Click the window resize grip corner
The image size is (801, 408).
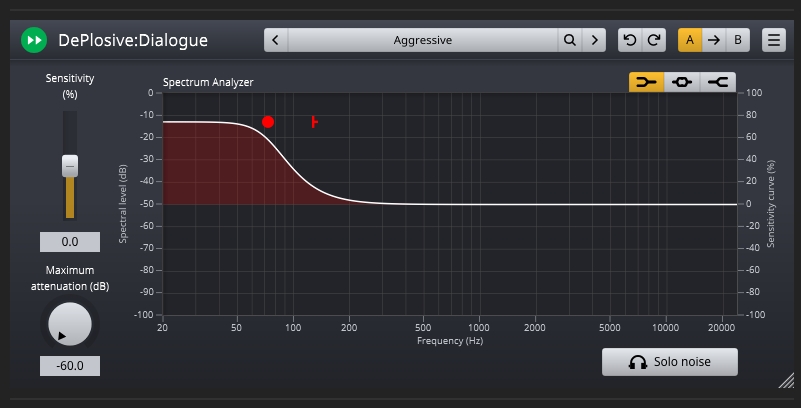click(786, 380)
